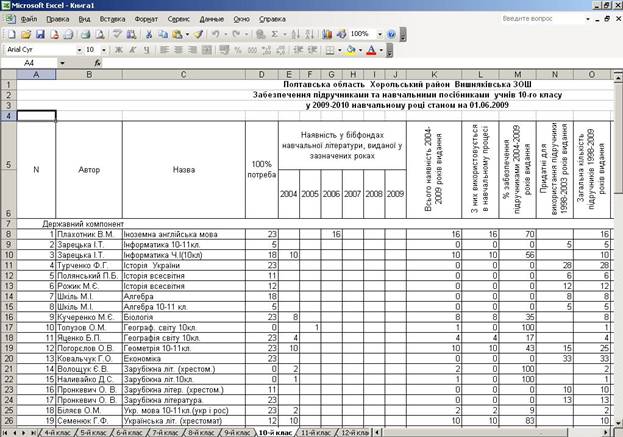Open the fill color bucket swatch

click(351, 50)
